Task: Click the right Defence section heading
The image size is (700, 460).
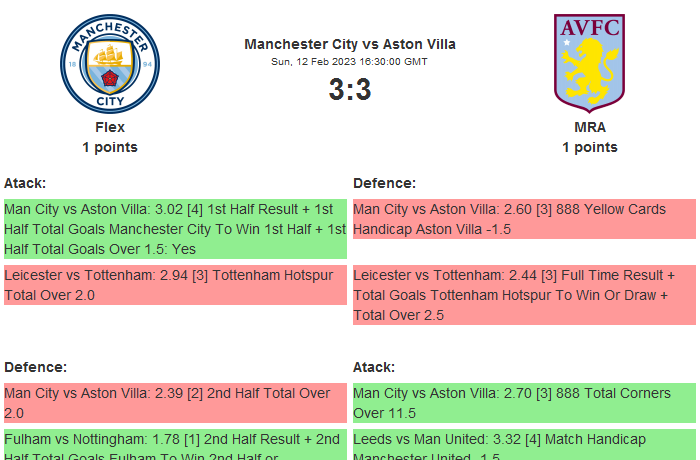Action: pyautogui.click(x=385, y=183)
